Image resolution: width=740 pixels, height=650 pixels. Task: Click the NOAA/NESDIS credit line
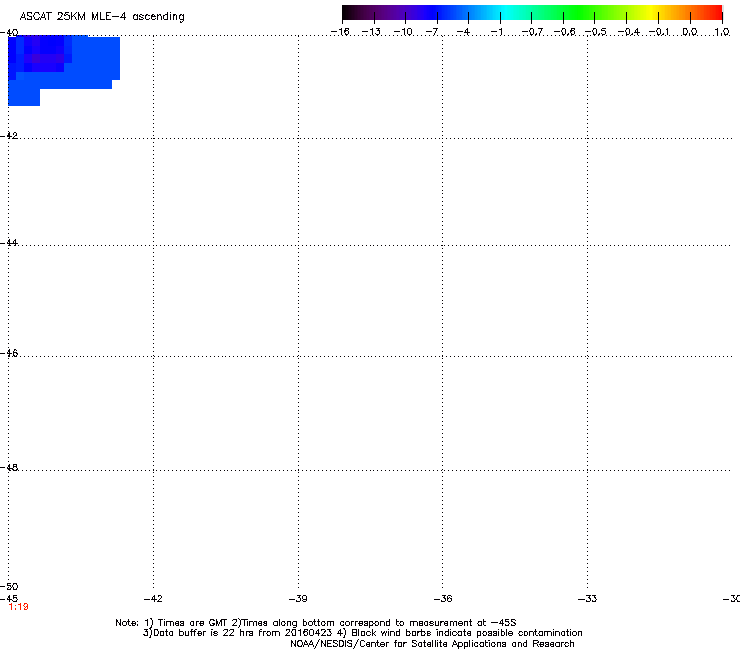pyautogui.click(x=432, y=644)
